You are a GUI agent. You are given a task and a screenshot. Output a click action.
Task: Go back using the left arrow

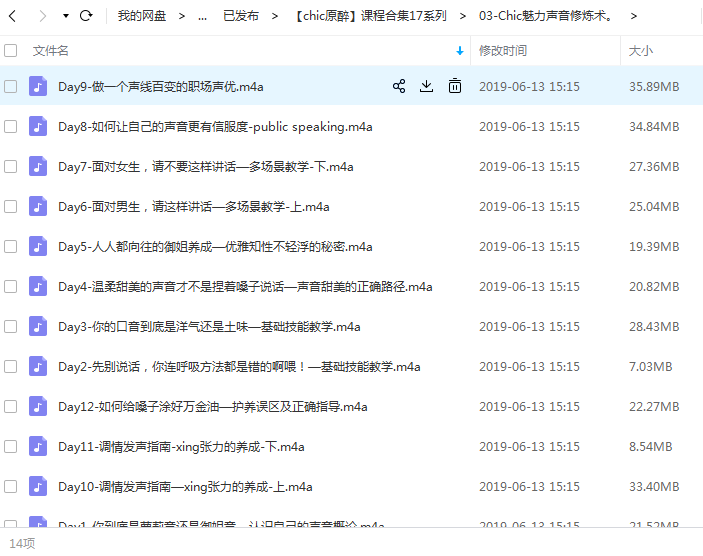click(14, 16)
